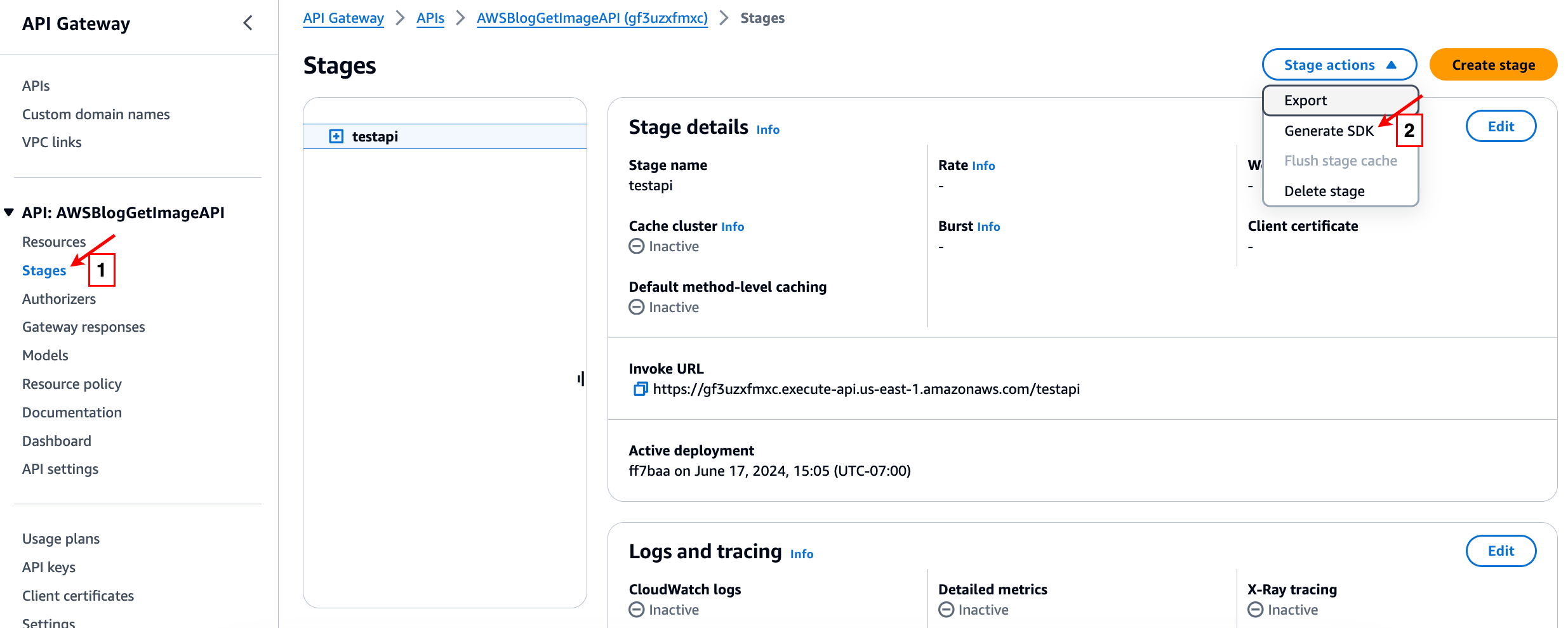1568x628 pixels.
Task: Open the AWSBlogGetImageAPI breadcrumb link
Action: click(592, 18)
